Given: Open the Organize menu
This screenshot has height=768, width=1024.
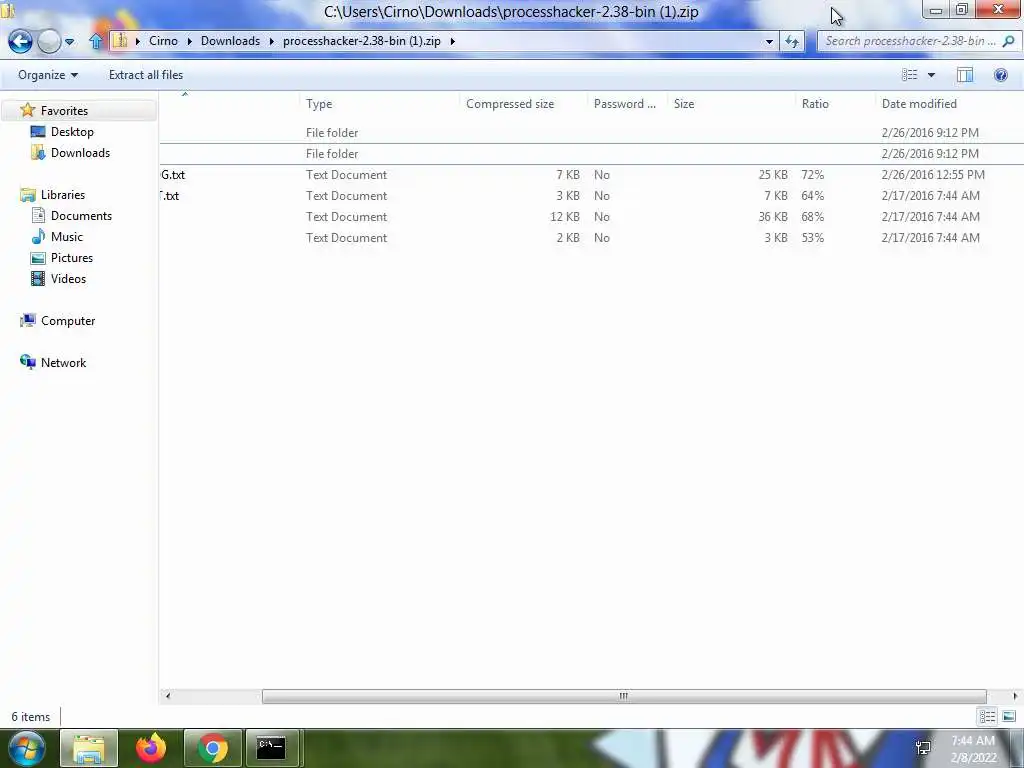Looking at the screenshot, I should [x=48, y=75].
